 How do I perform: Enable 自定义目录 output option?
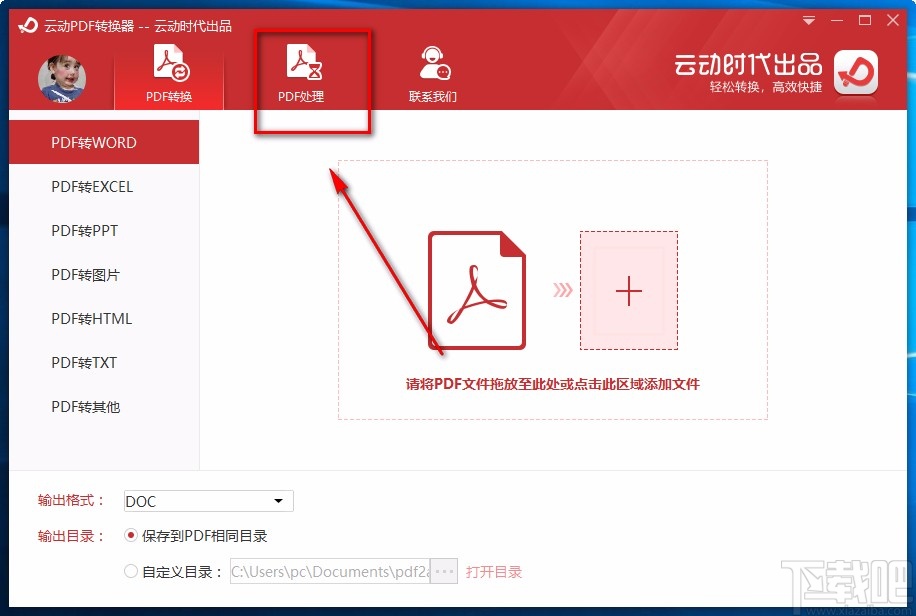pyautogui.click(x=131, y=571)
